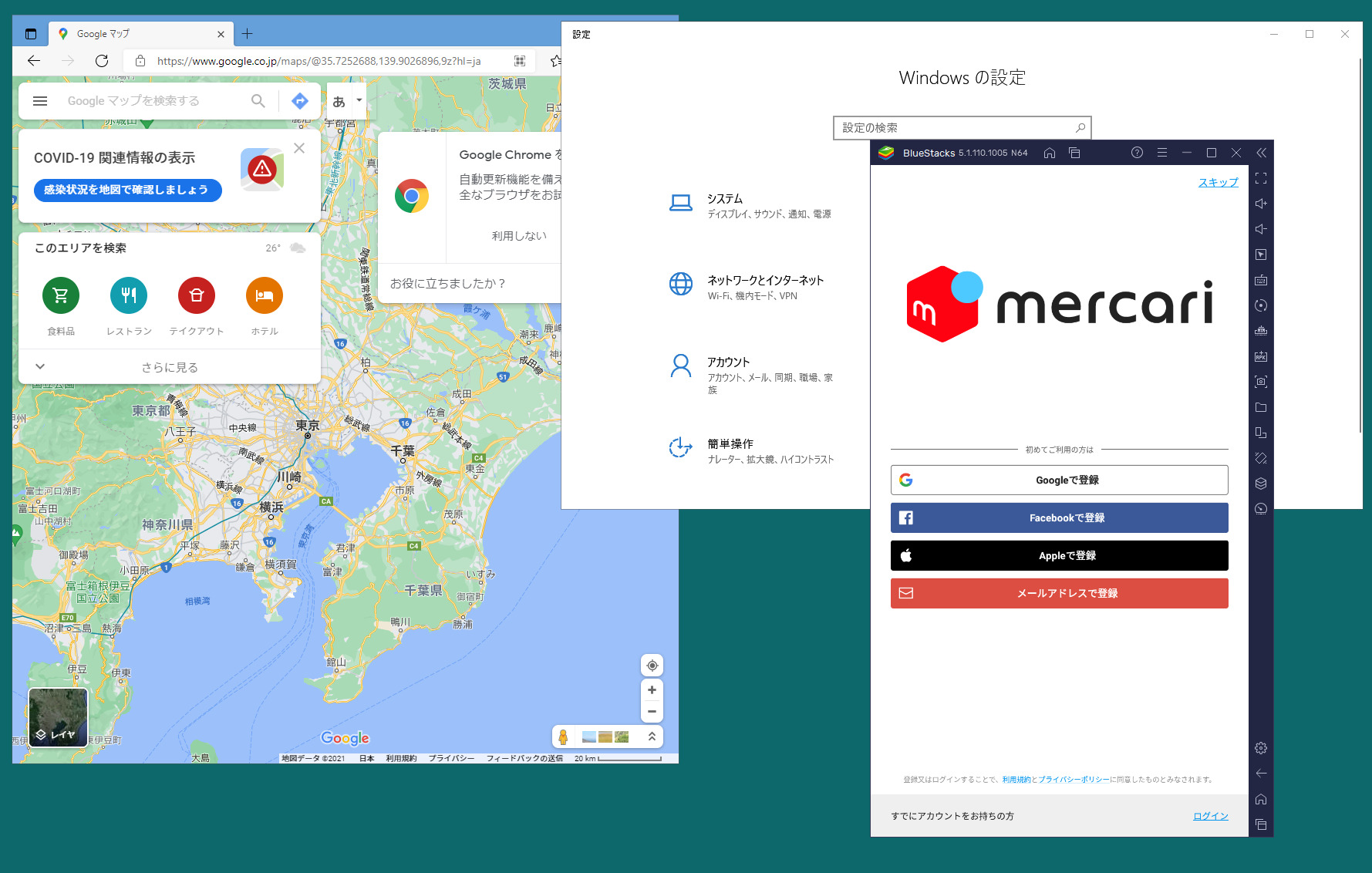
Task: Show Android recent apps in BlueStacks sidebar
Action: pos(1261,824)
